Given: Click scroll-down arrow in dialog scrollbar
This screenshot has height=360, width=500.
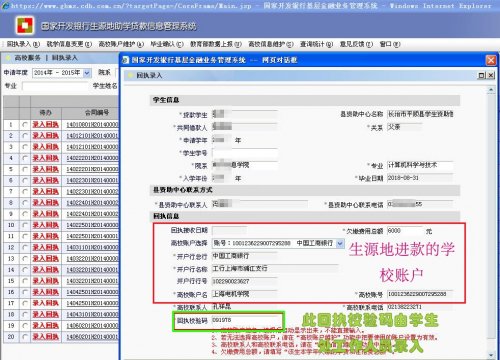Looking at the screenshot, I should tap(491, 354).
